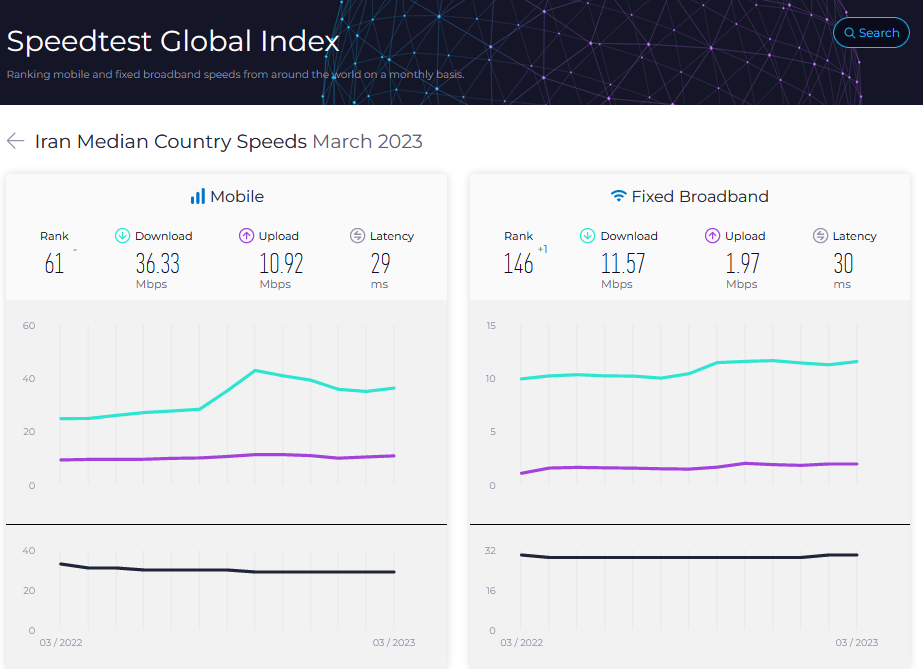Click Mobile download speed 36.33 value
Viewport: 923px width, 669px height.
click(157, 264)
